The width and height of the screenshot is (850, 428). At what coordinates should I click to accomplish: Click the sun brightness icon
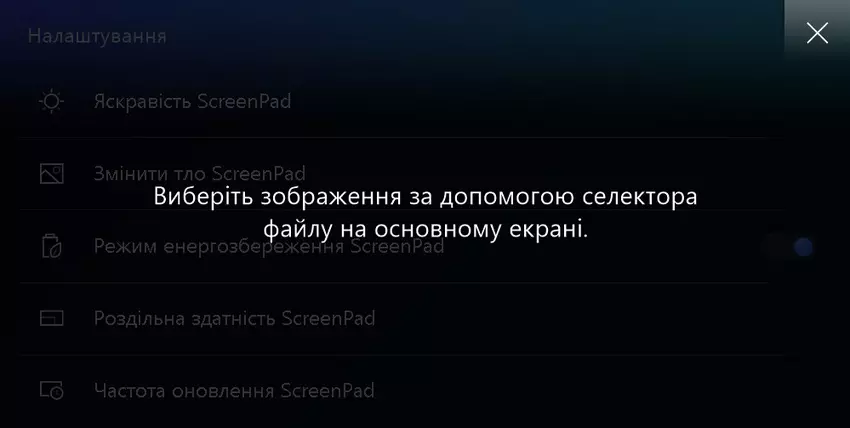[51, 101]
